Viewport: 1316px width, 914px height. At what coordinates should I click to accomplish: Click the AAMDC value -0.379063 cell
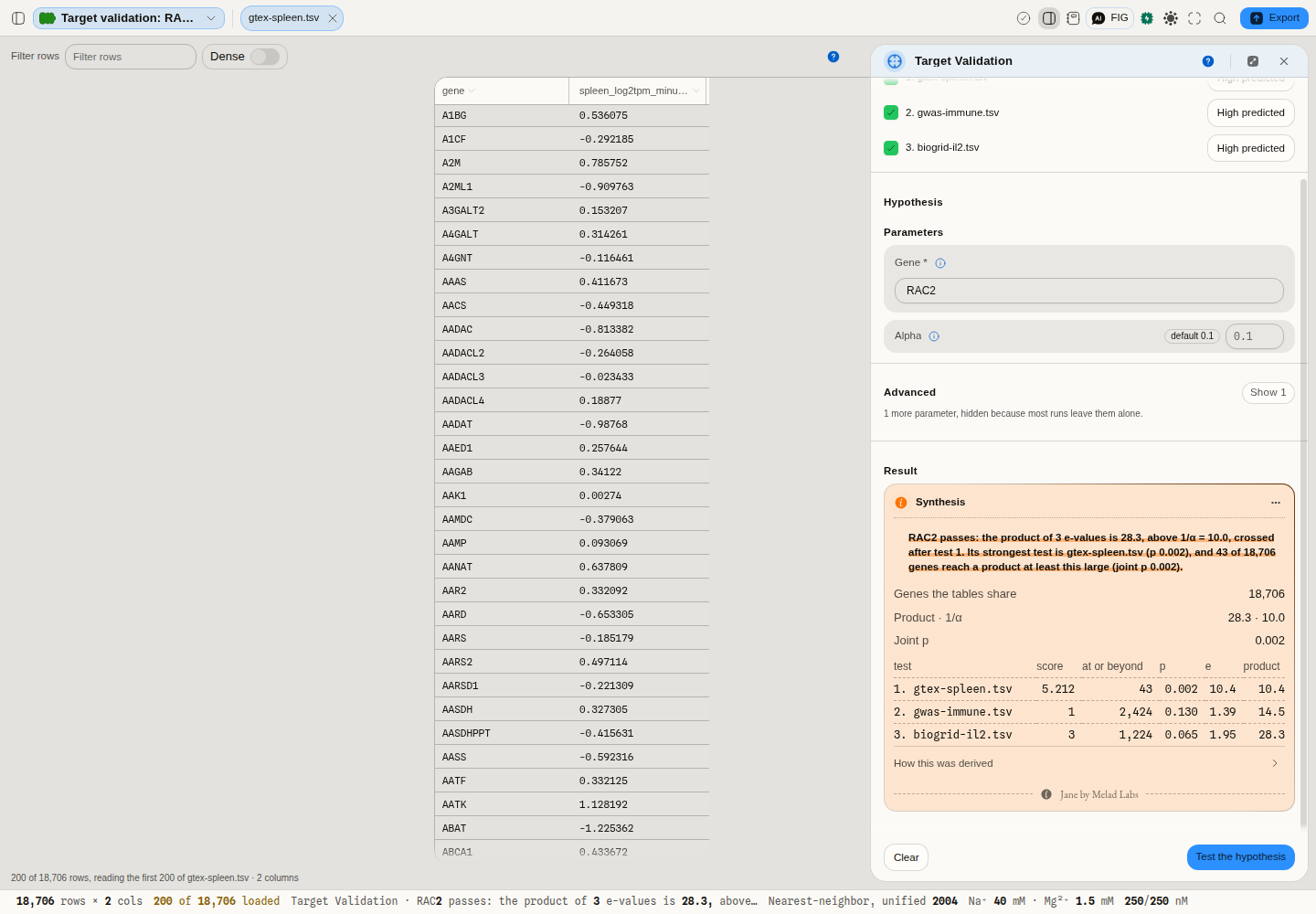[x=639, y=519]
